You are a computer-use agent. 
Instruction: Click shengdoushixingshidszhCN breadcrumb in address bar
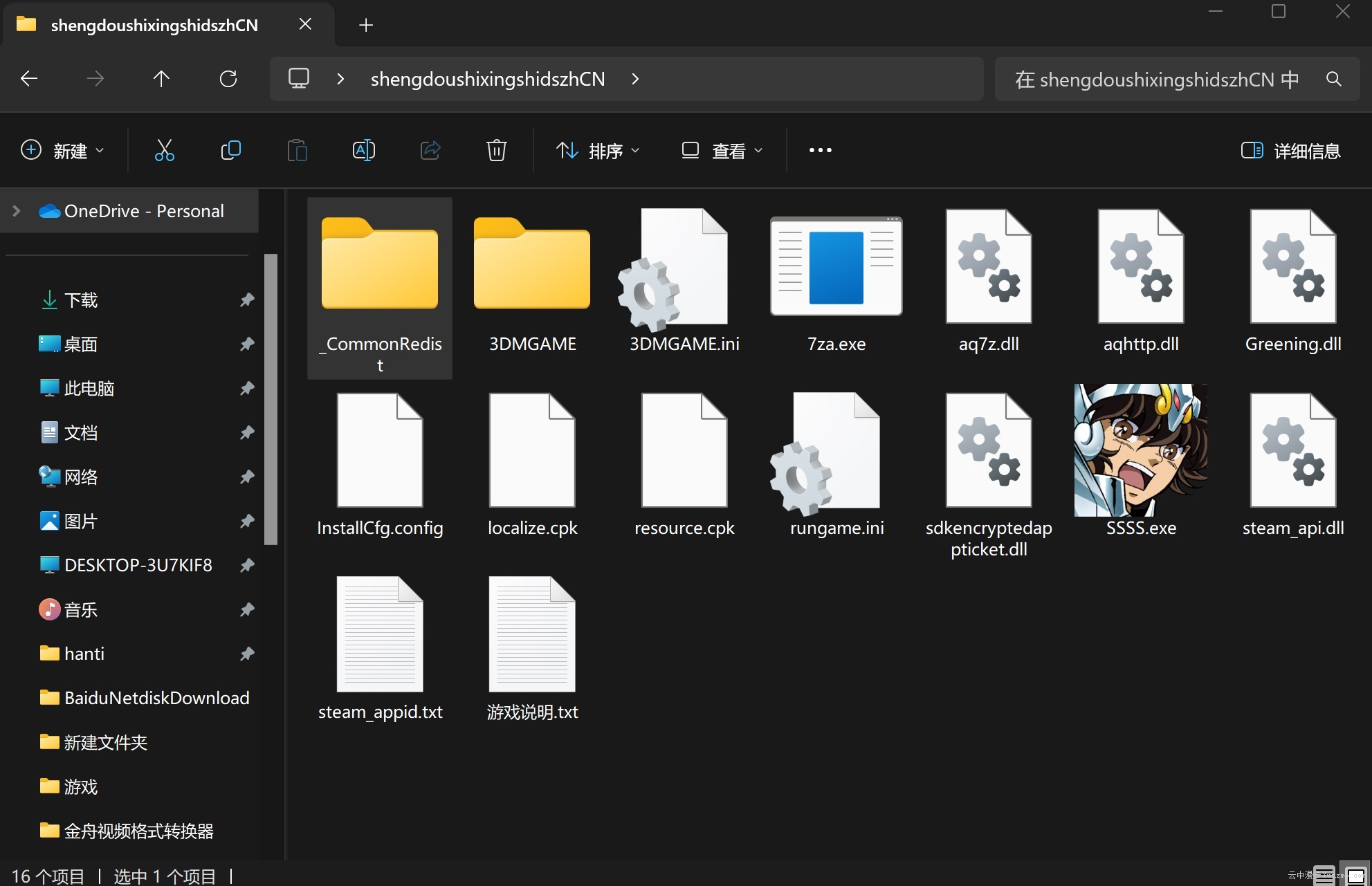coord(488,79)
